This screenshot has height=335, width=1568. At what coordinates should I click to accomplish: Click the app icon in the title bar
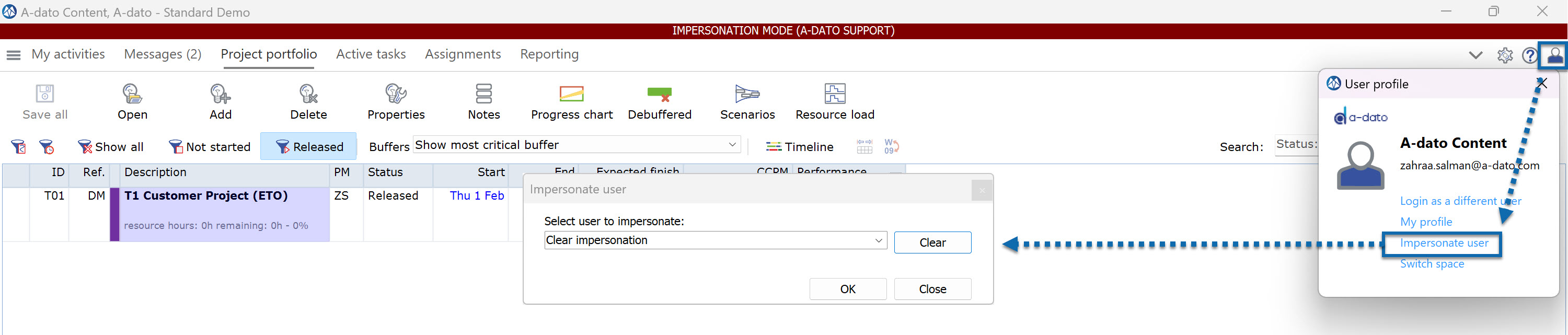tap(10, 11)
